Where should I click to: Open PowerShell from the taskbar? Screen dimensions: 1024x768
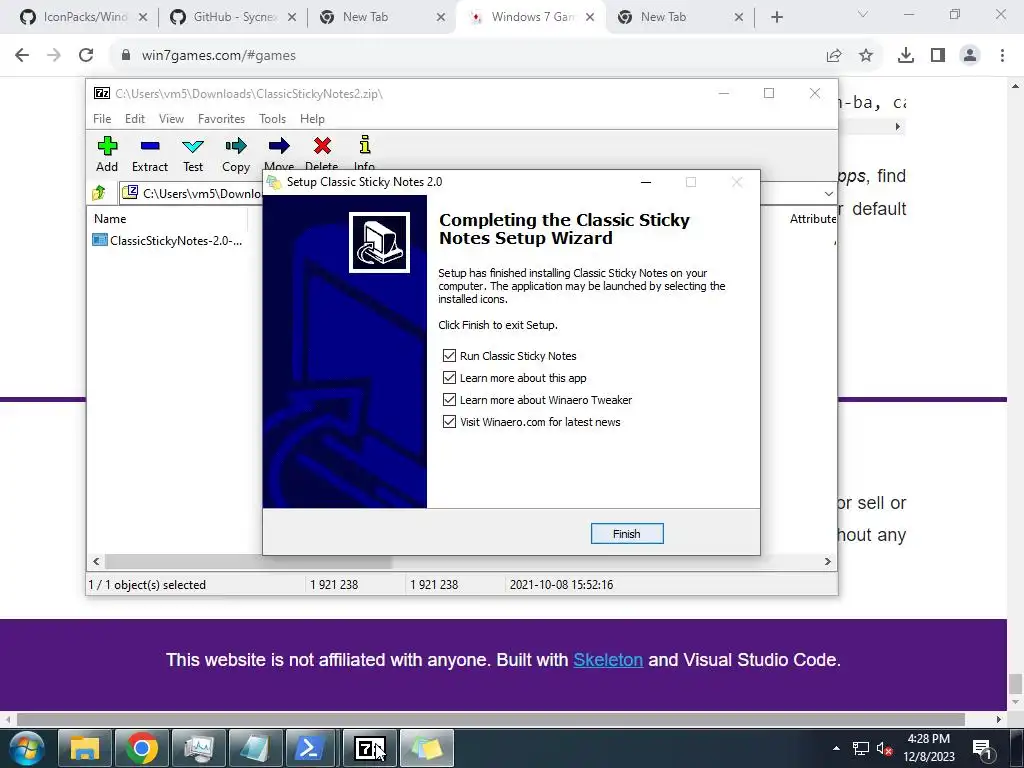coord(310,748)
